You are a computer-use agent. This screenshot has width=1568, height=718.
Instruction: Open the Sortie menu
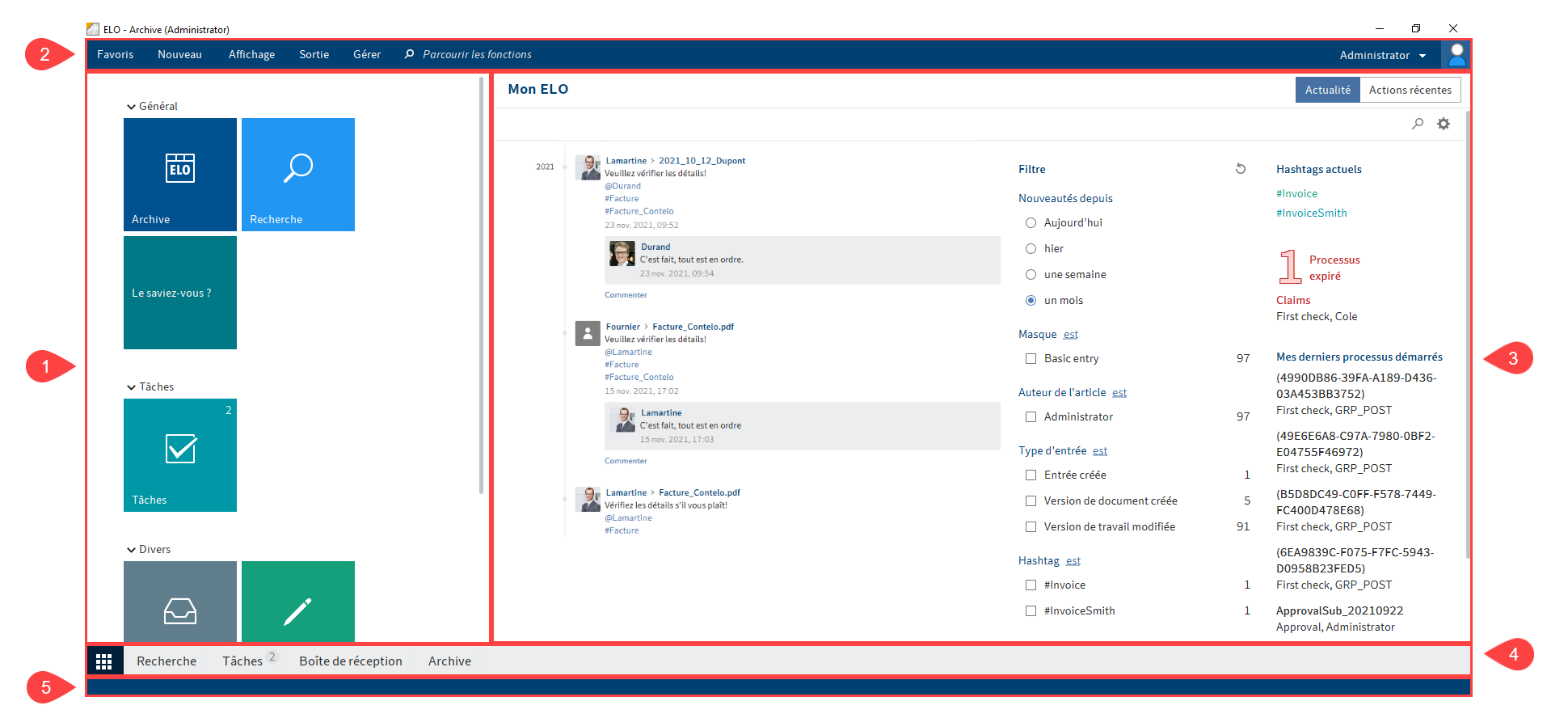[314, 54]
